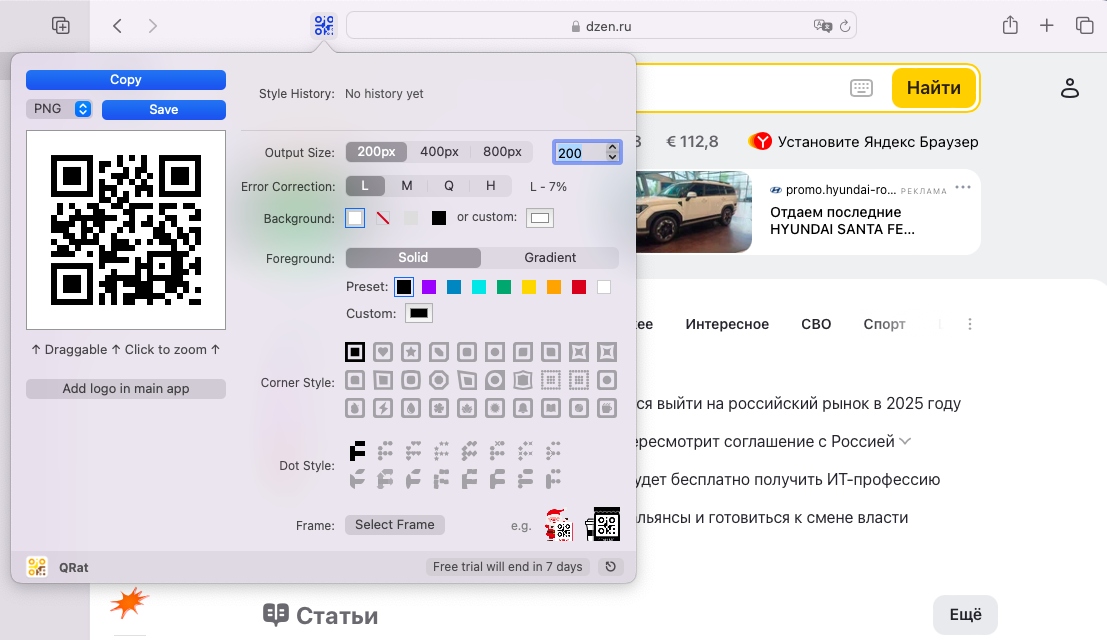The image size is (1107, 640).
Task: Select the shield corner style
Action: point(523,380)
